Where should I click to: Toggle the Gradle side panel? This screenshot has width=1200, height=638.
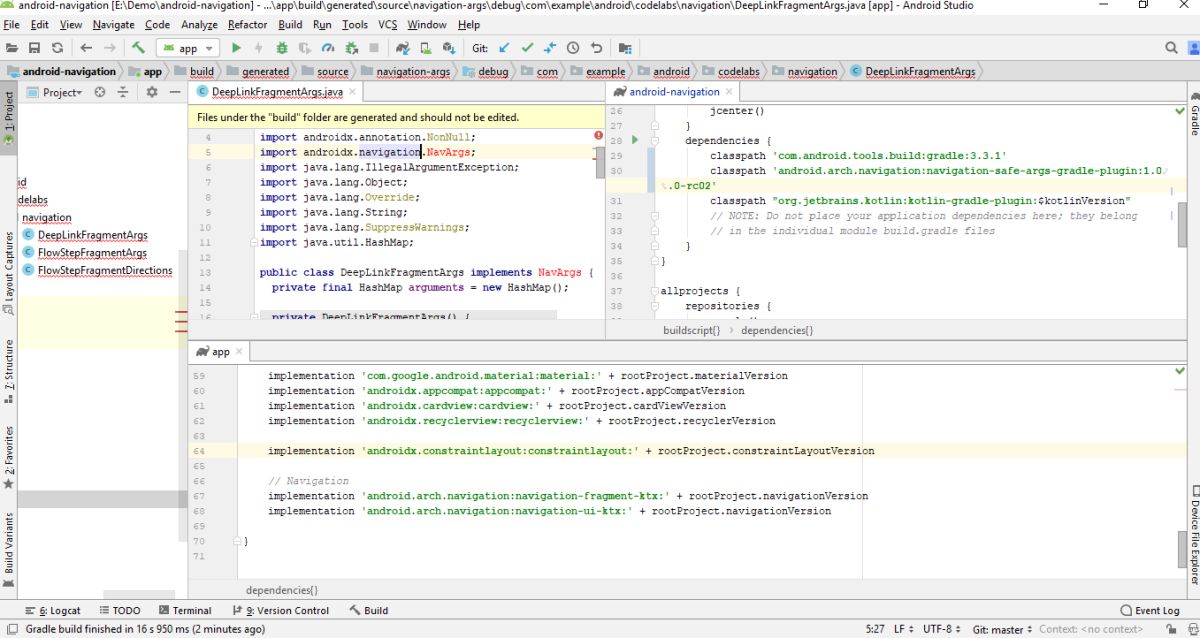[1193, 115]
